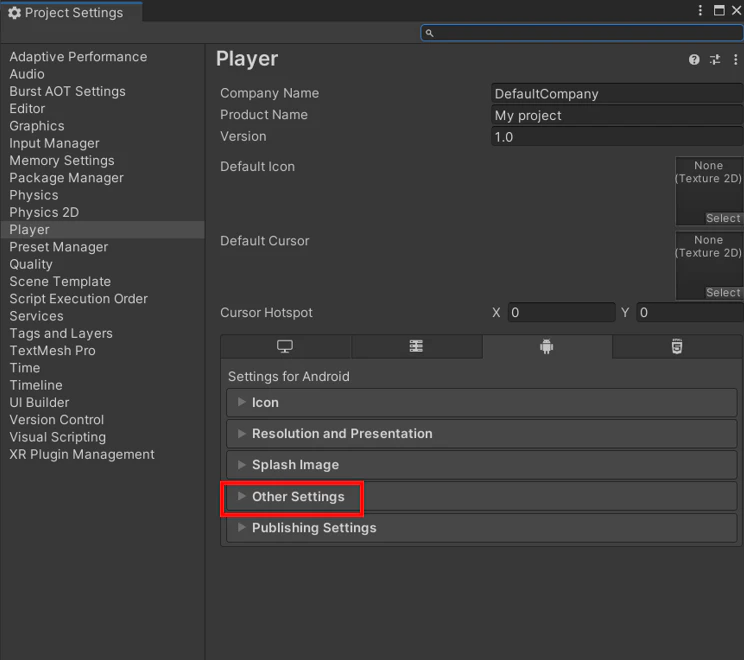The height and width of the screenshot is (660, 744).
Task: Open Tags and Layers settings
Action: (61, 334)
